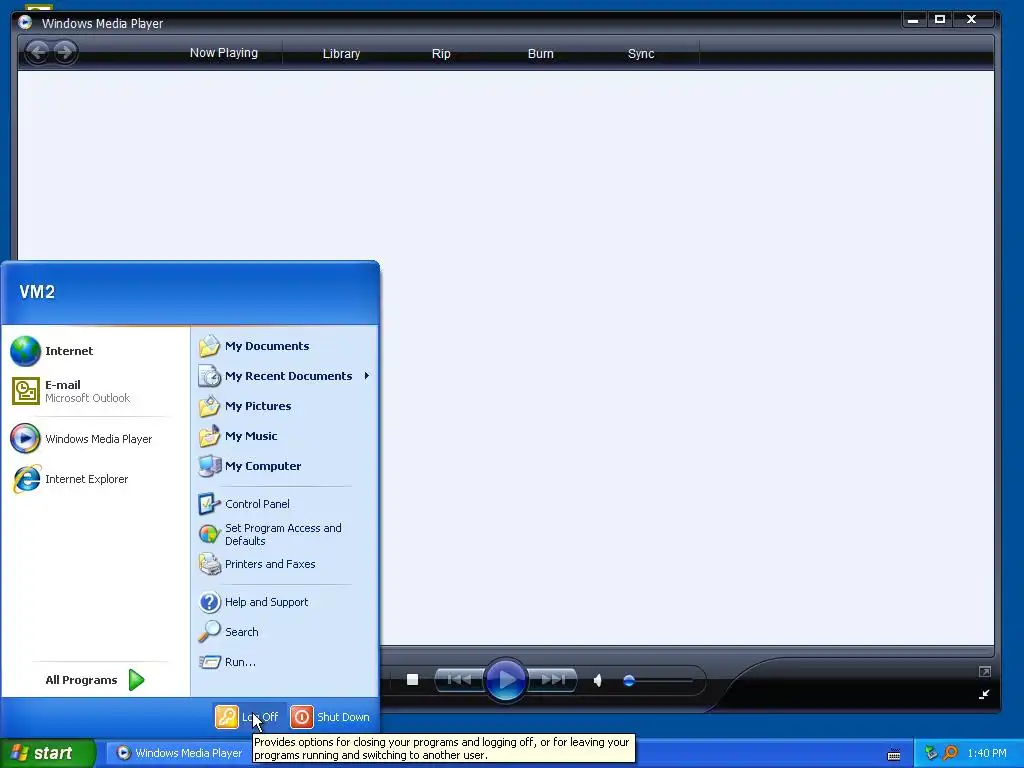Screen dimensions: 1024x768
Task: Click the Log Off button
Action: click(x=248, y=716)
